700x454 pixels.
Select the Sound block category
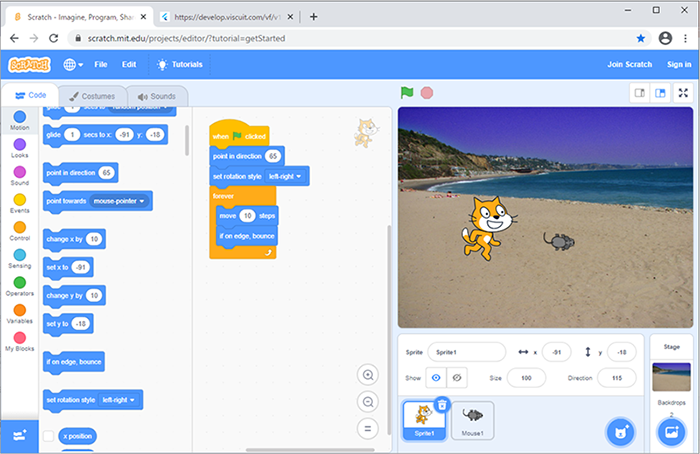pyautogui.click(x=20, y=176)
